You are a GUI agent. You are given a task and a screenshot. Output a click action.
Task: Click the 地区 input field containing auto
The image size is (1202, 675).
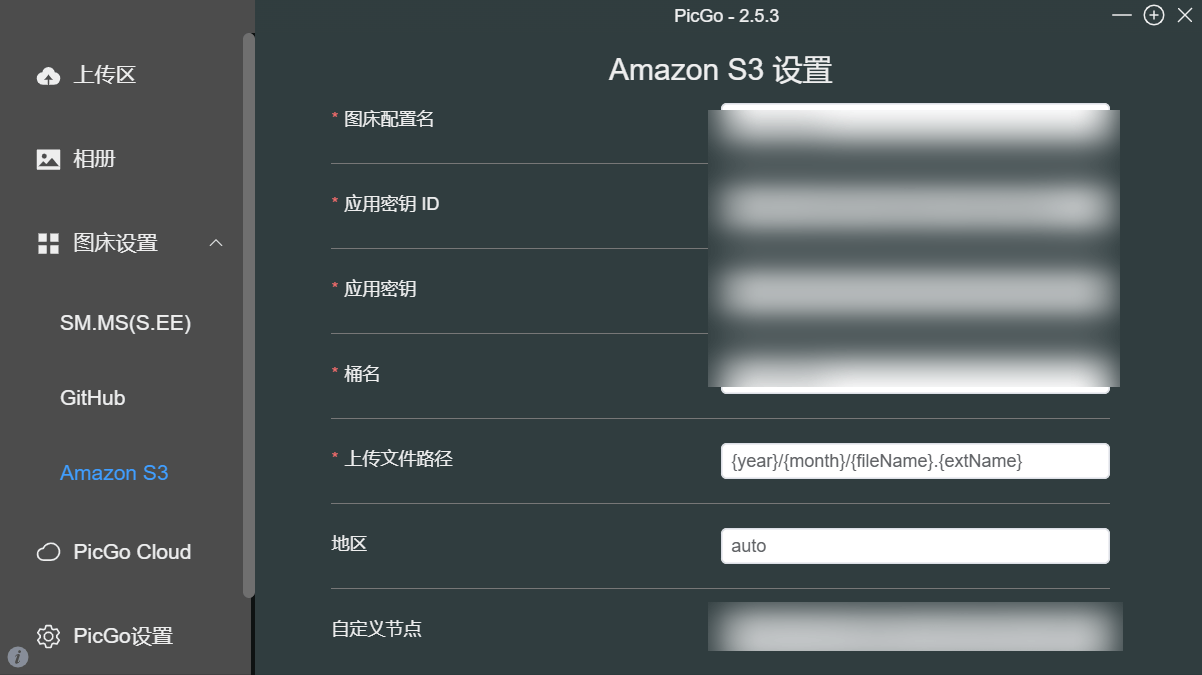click(914, 546)
